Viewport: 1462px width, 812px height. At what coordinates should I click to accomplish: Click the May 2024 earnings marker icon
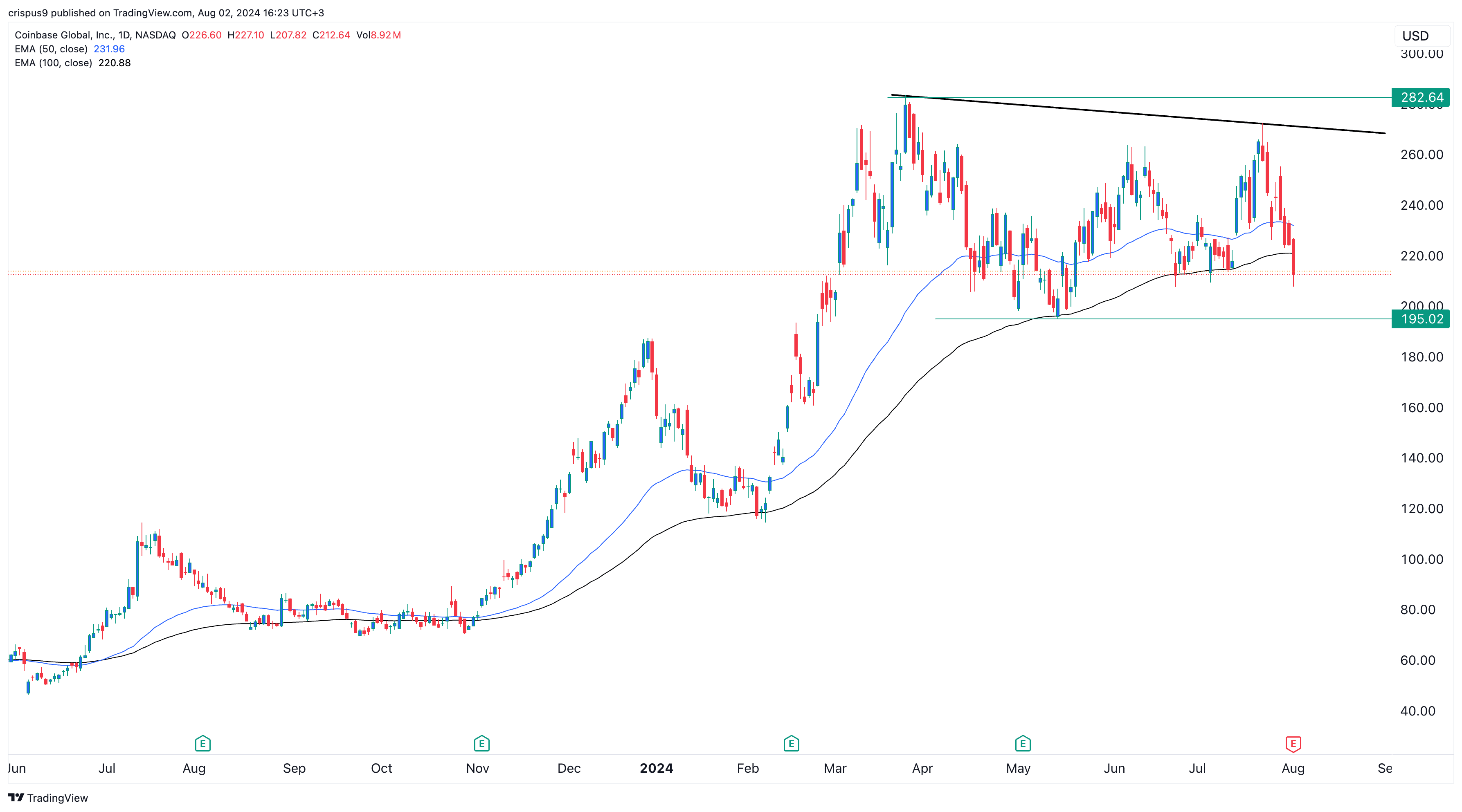[x=1023, y=743]
